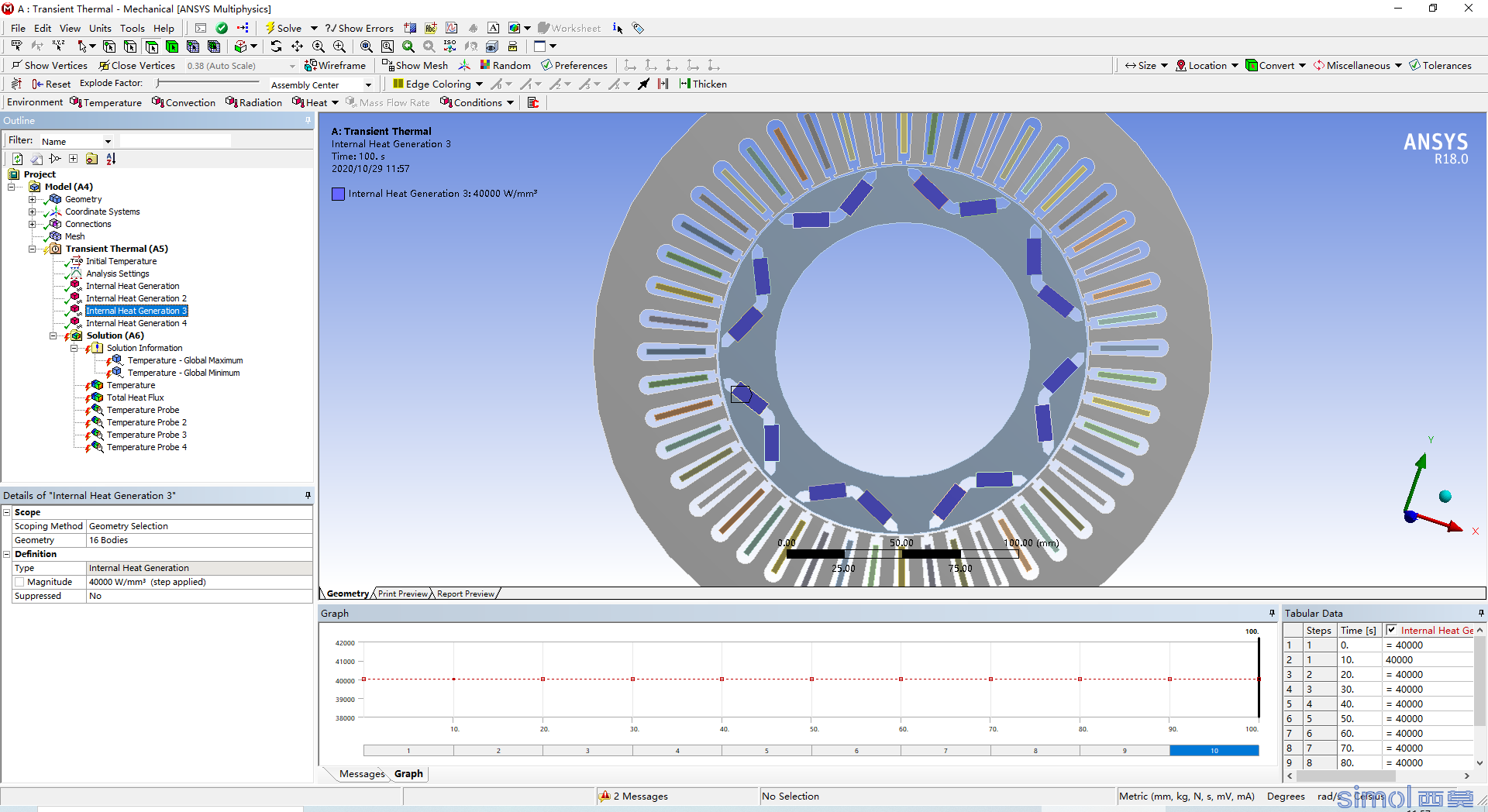The image size is (1488, 812).
Task: Click the Close Vertices button
Action: coord(136,65)
